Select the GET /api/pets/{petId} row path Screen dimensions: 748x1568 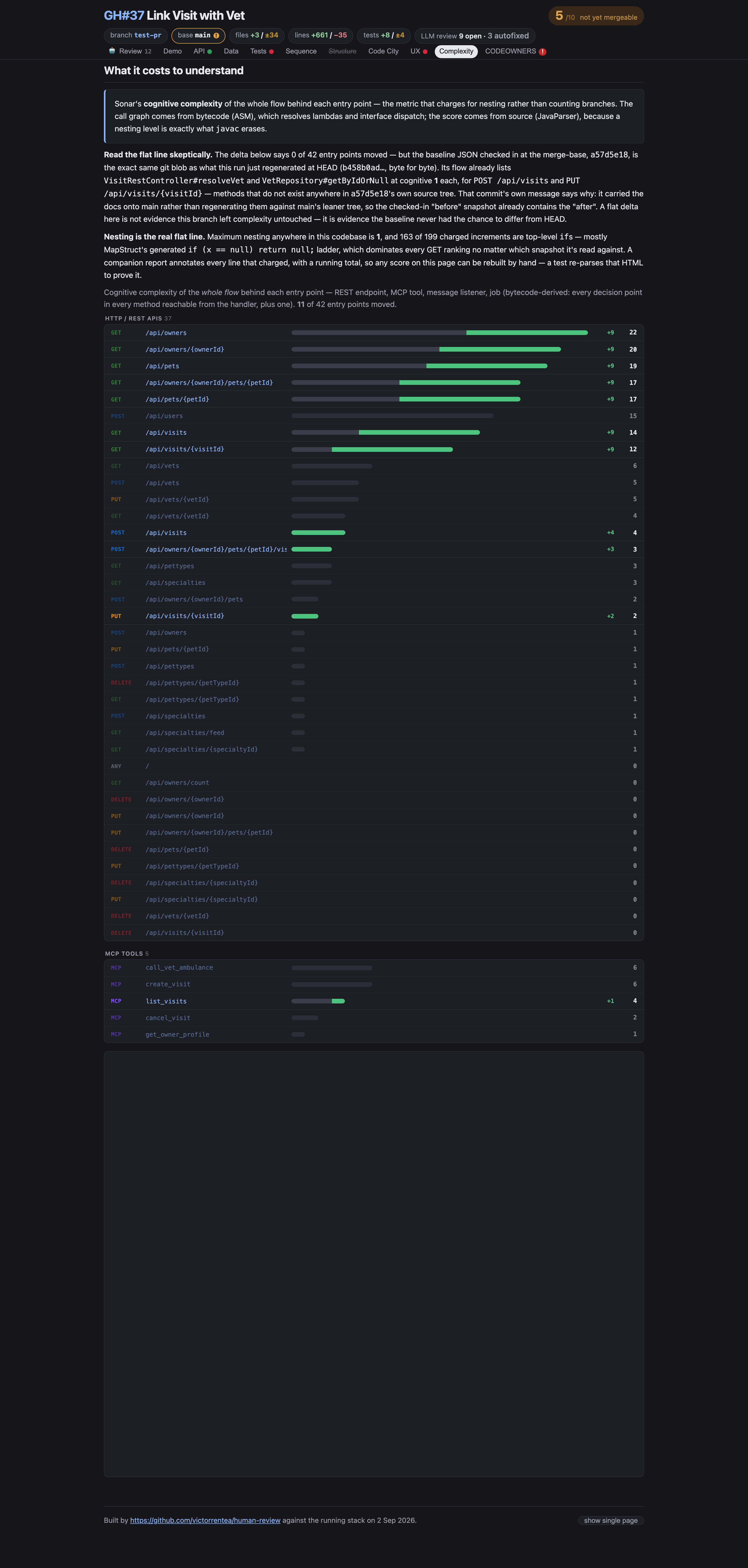177,399
